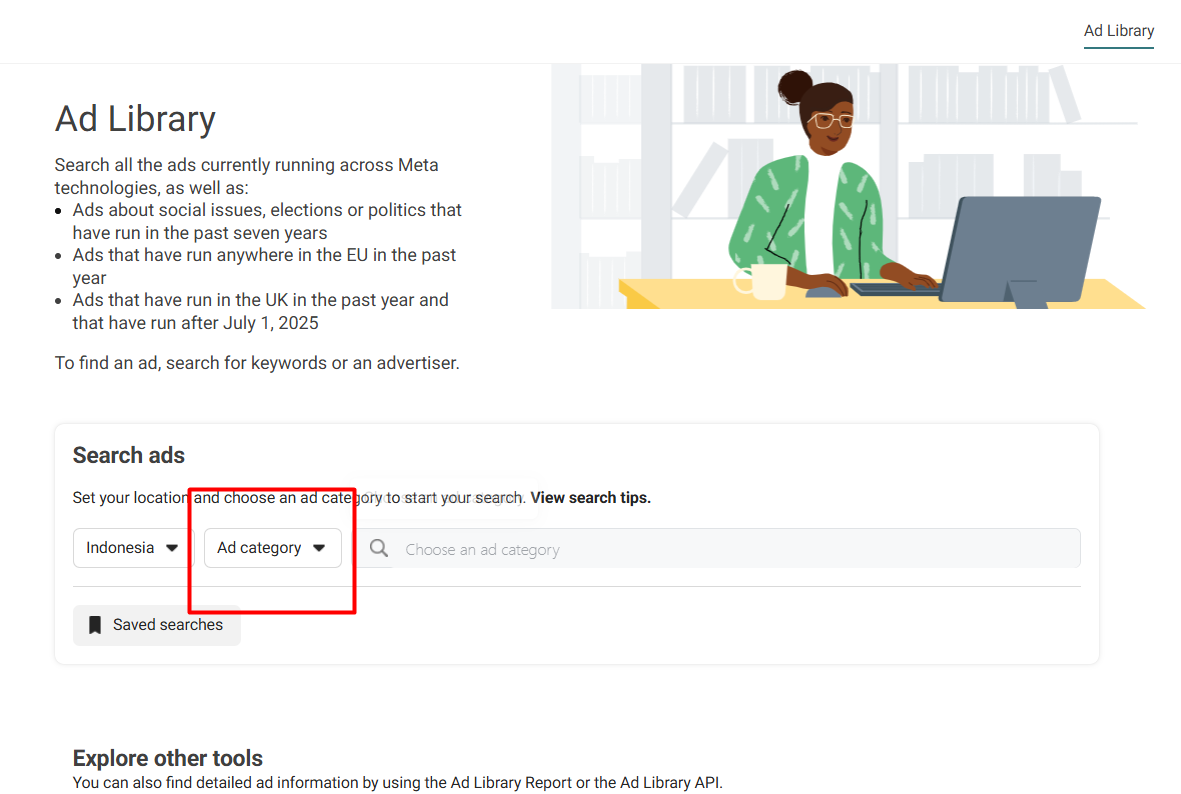1181x794 pixels.
Task: Click the bookmark icon beside Saved searches
Action: (x=95, y=625)
